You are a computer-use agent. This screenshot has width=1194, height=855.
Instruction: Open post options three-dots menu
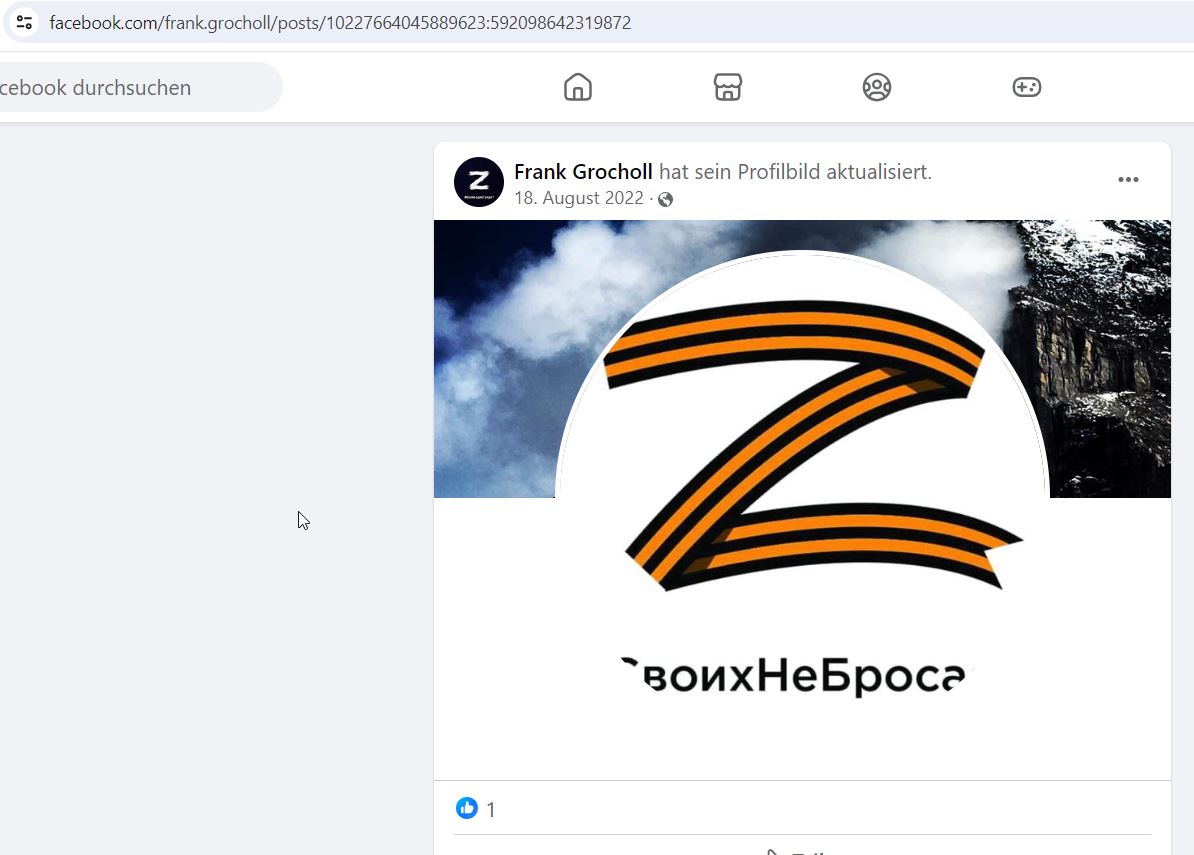tap(1128, 180)
